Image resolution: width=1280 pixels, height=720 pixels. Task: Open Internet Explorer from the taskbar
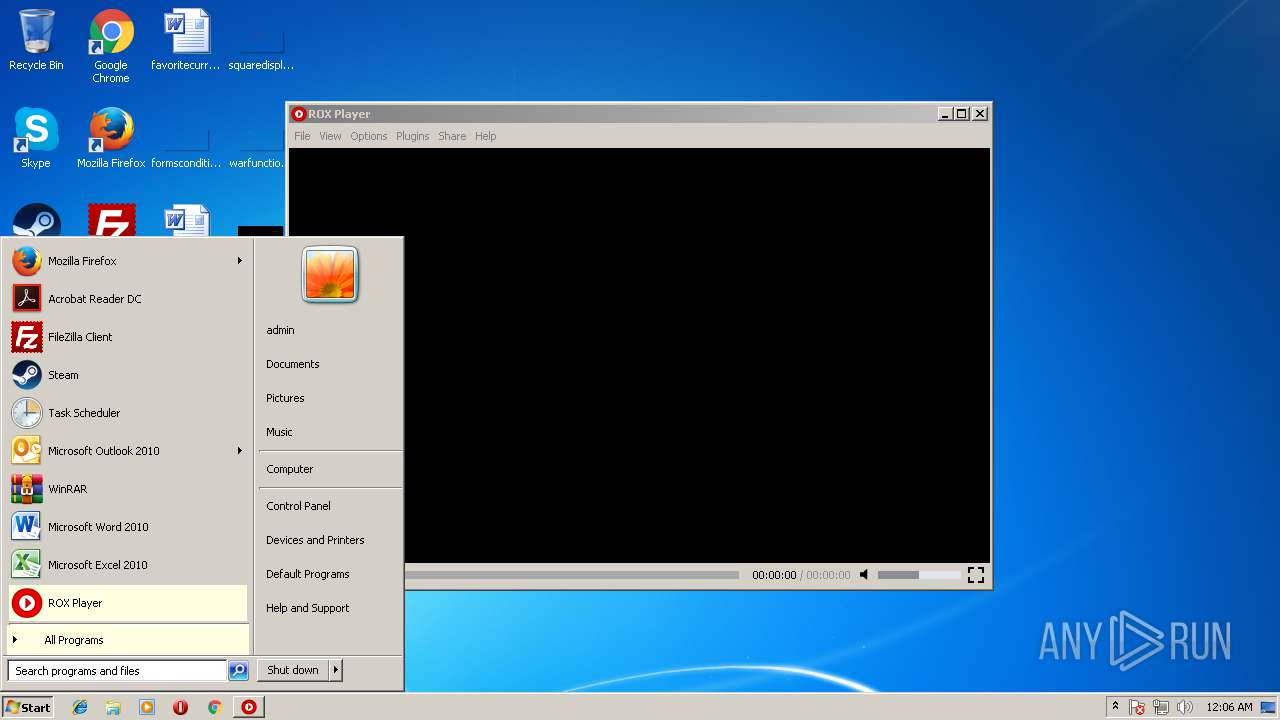point(80,707)
